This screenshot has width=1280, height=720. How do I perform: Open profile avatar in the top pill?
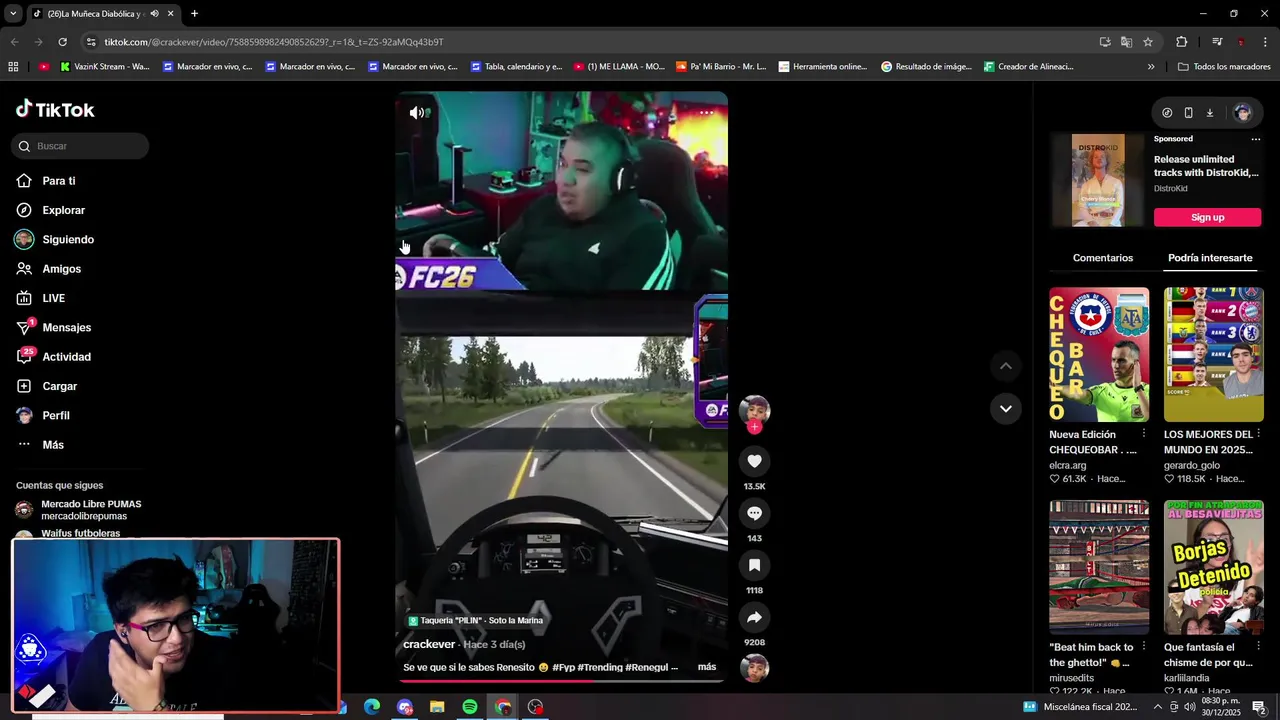point(1243,113)
